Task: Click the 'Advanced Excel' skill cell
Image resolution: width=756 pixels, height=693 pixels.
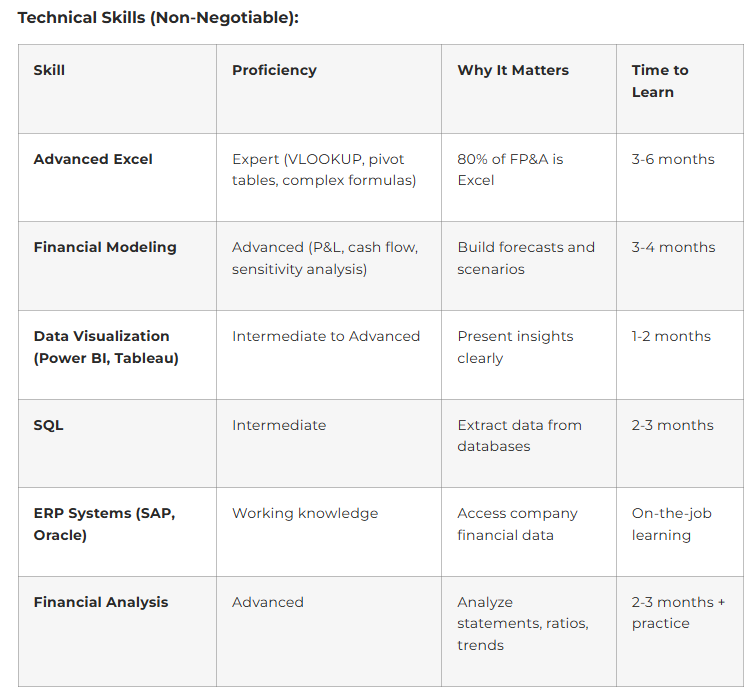Action: click(x=93, y=159)
